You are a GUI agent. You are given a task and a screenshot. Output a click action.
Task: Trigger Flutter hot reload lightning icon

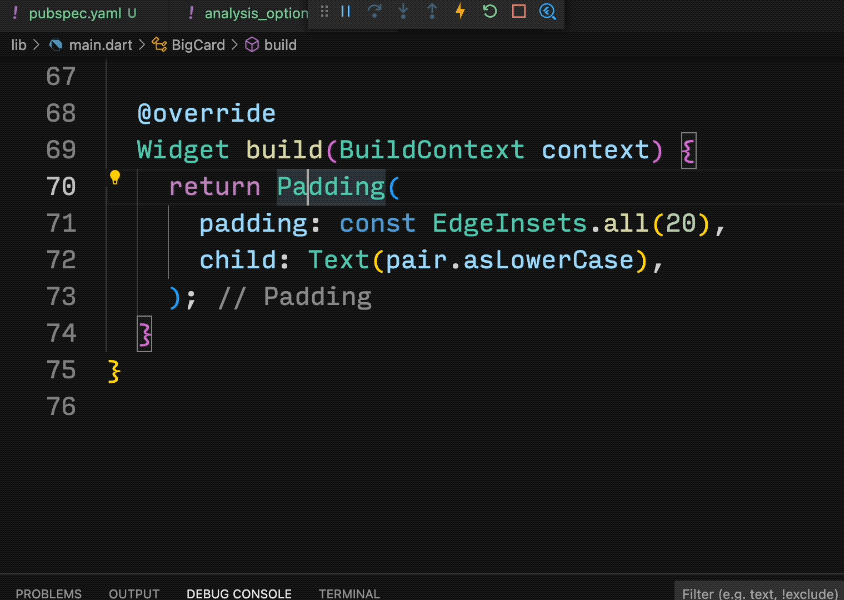460,12
